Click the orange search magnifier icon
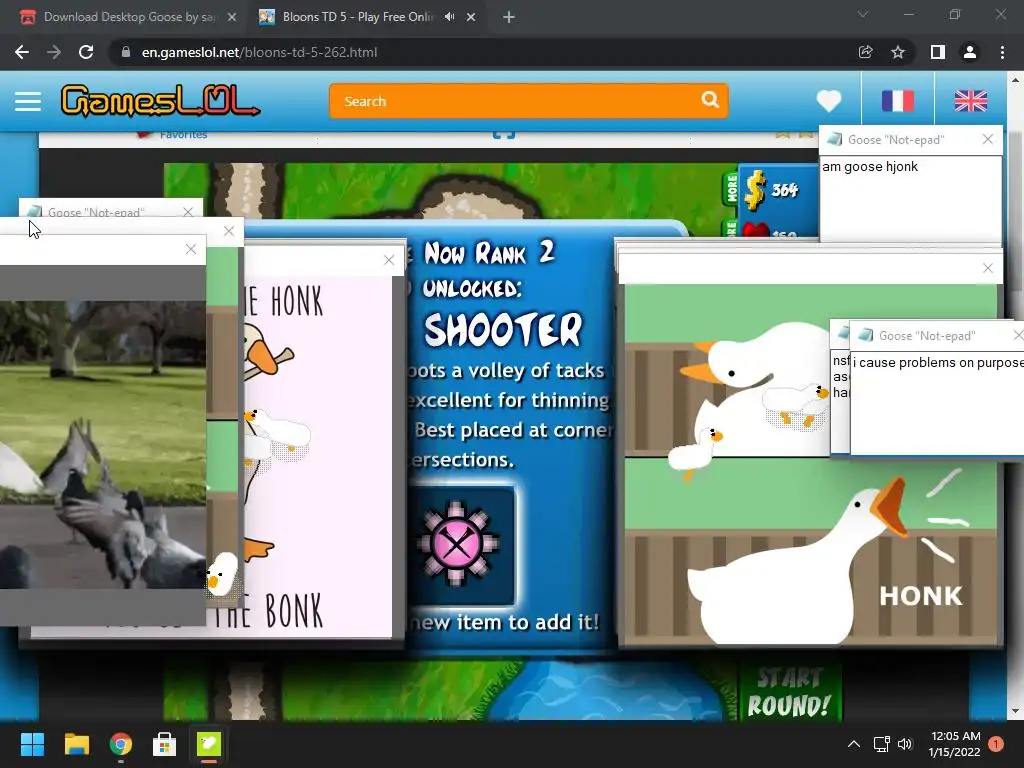The image size is (1024, 768). tap(710, 100)
